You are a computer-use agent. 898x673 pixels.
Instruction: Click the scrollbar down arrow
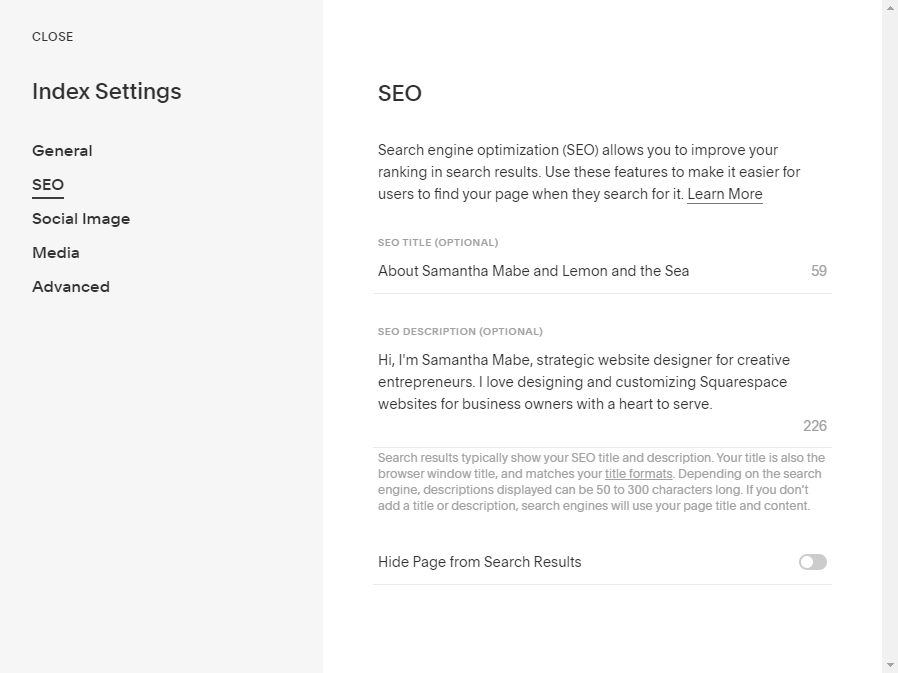coord(890,665)
